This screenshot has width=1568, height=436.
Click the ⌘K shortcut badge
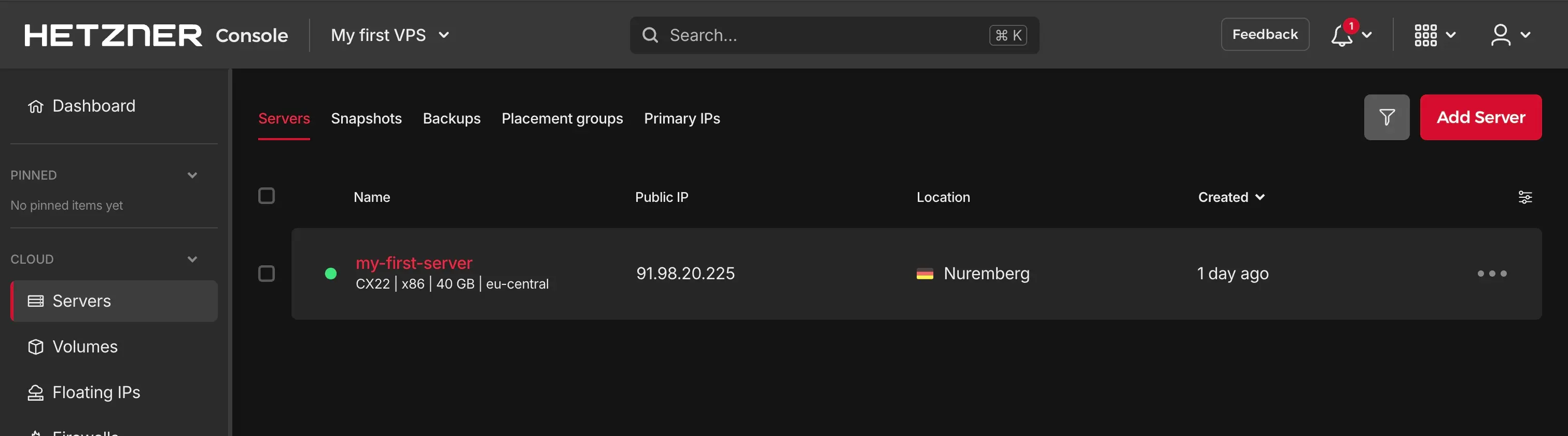point(1008,35)
